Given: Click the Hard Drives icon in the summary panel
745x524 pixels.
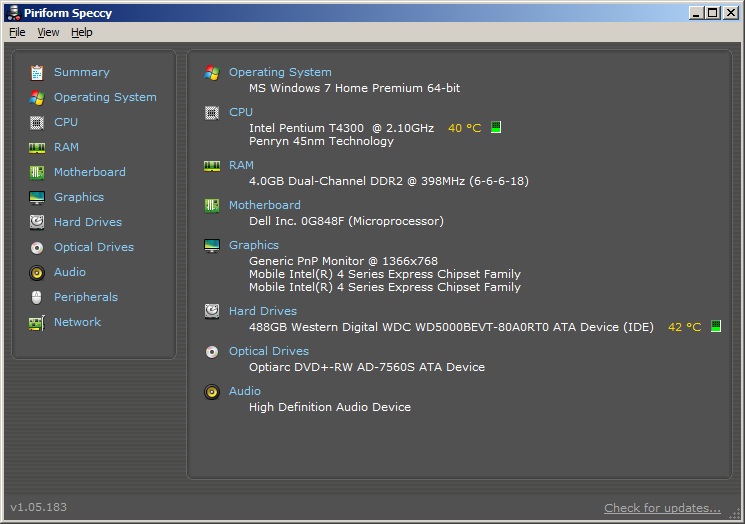Looking at the screenshot, I should 212,311.
